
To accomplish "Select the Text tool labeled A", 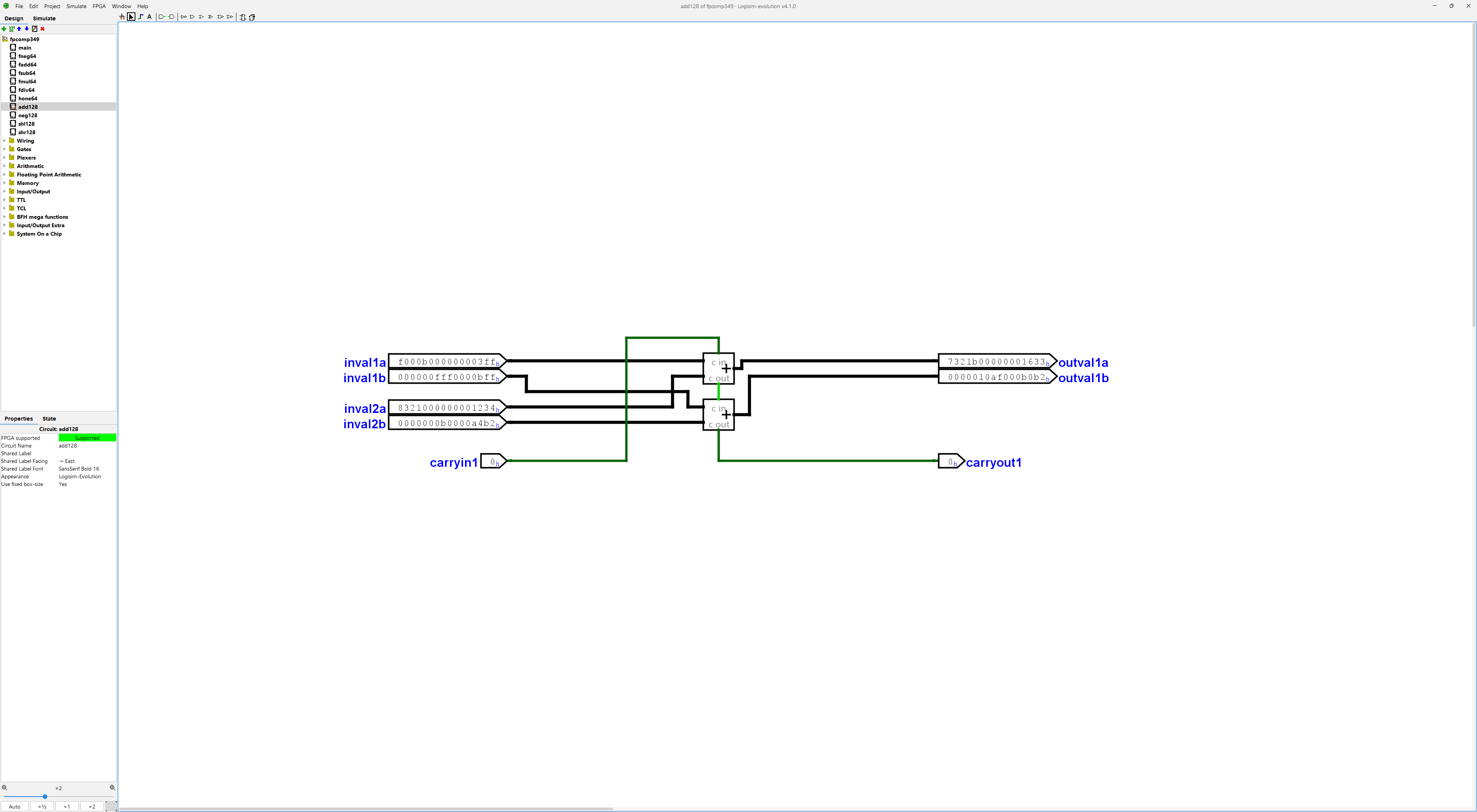I will tap(150, 17).
